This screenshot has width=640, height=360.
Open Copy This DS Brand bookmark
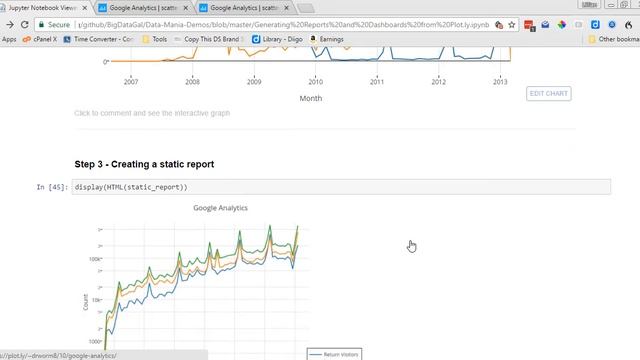pyautogui.click(x=209, y=39)
